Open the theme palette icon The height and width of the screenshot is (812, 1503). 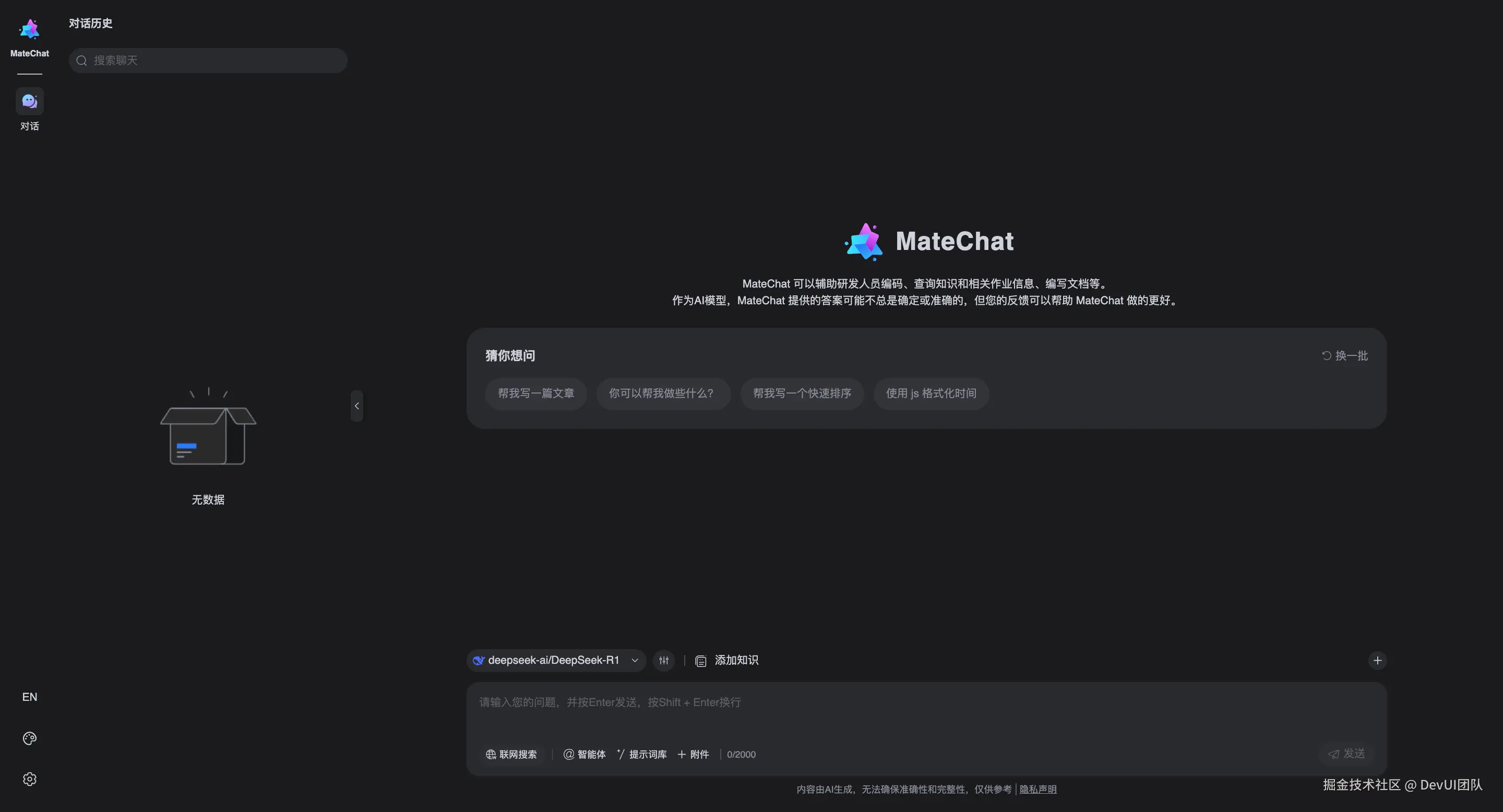(29, 738)
